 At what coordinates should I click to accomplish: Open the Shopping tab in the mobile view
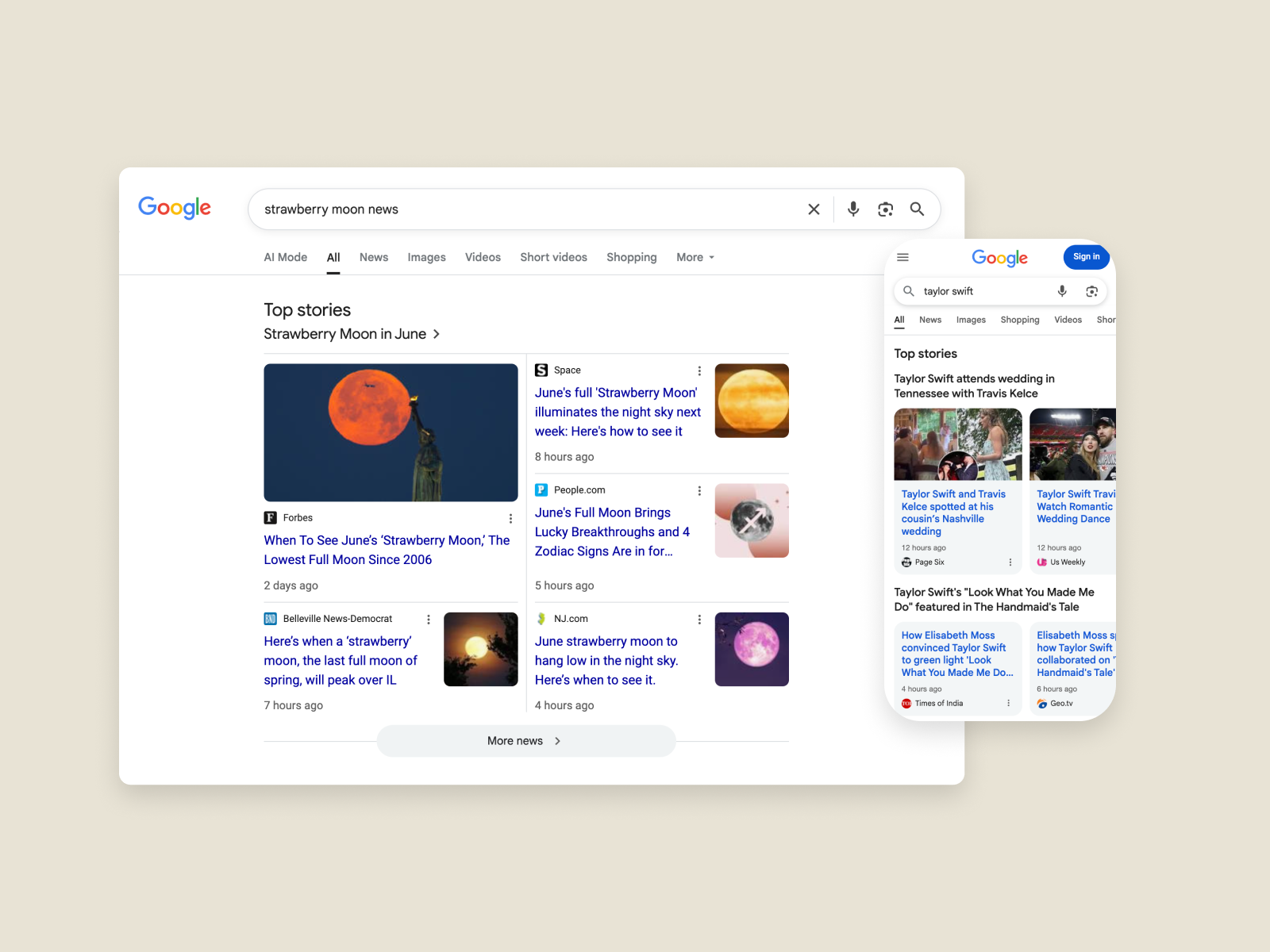1020,320
